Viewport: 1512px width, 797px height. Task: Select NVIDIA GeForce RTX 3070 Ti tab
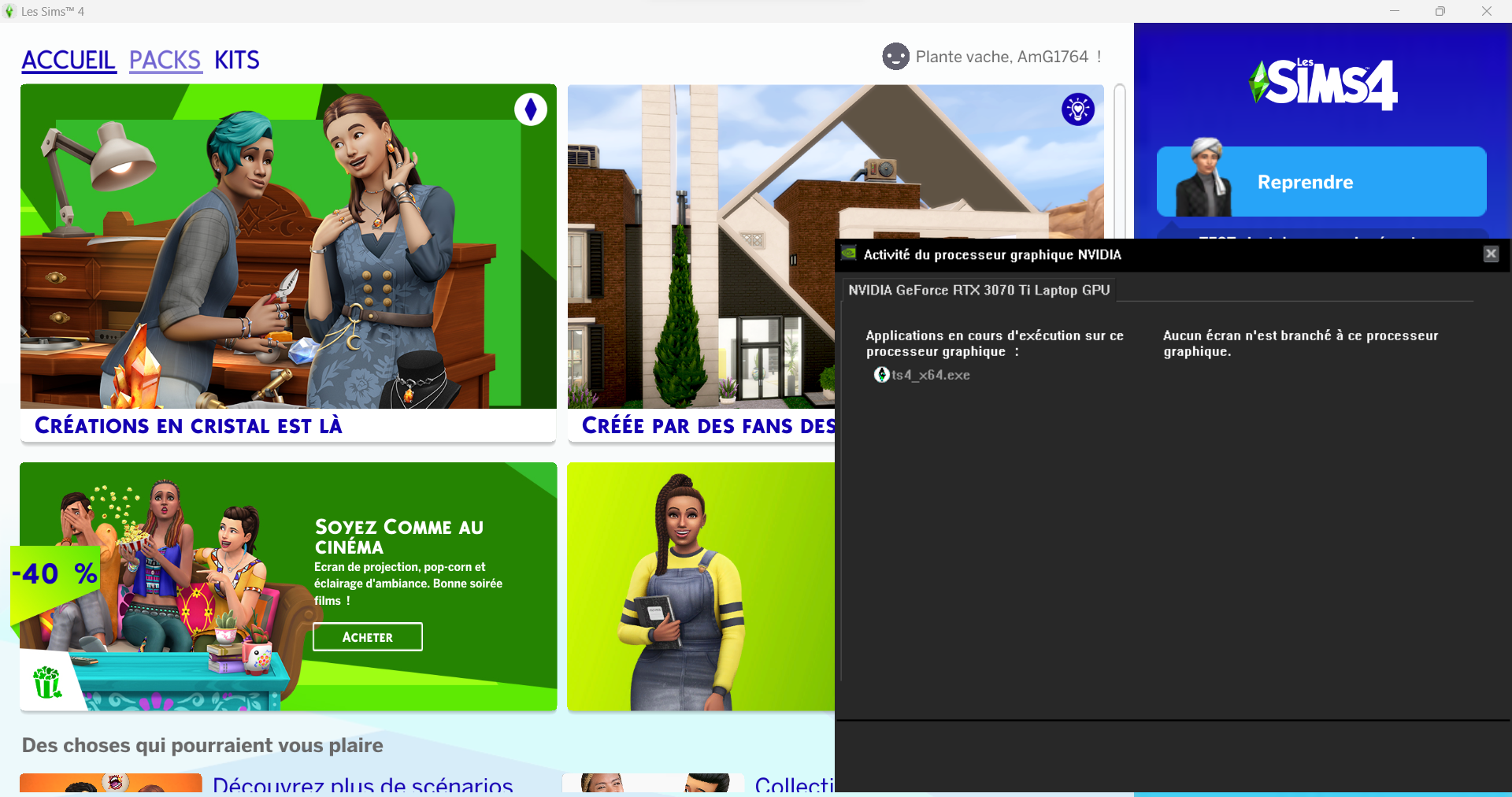pos(979,290)
